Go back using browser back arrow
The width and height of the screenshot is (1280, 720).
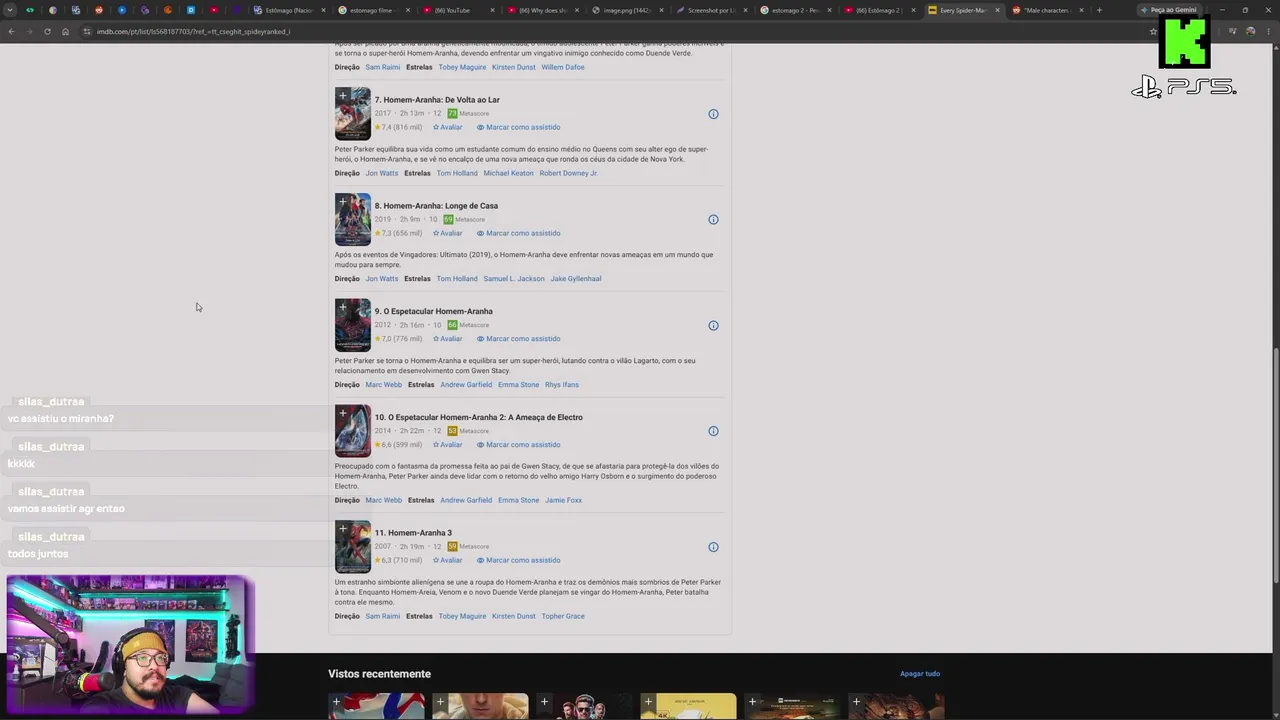[11, 32]
